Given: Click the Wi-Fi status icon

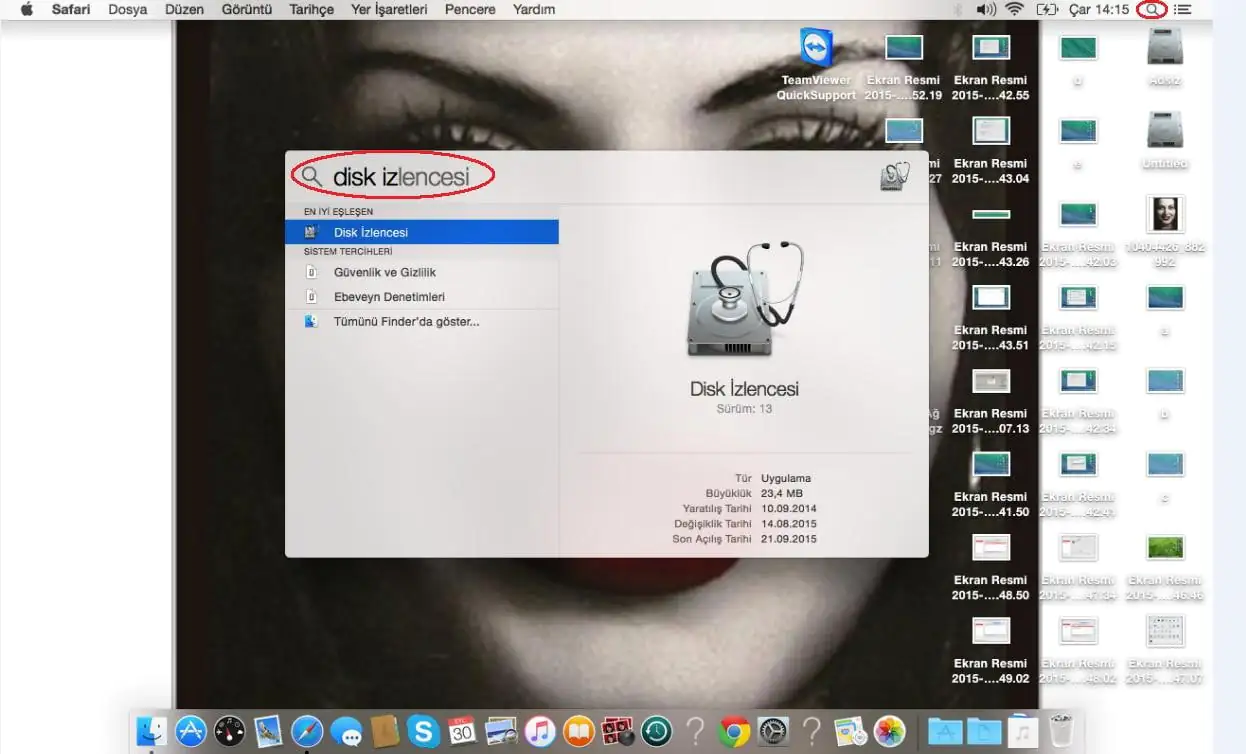Looking at the screenshot, I should click(1015, 9).
